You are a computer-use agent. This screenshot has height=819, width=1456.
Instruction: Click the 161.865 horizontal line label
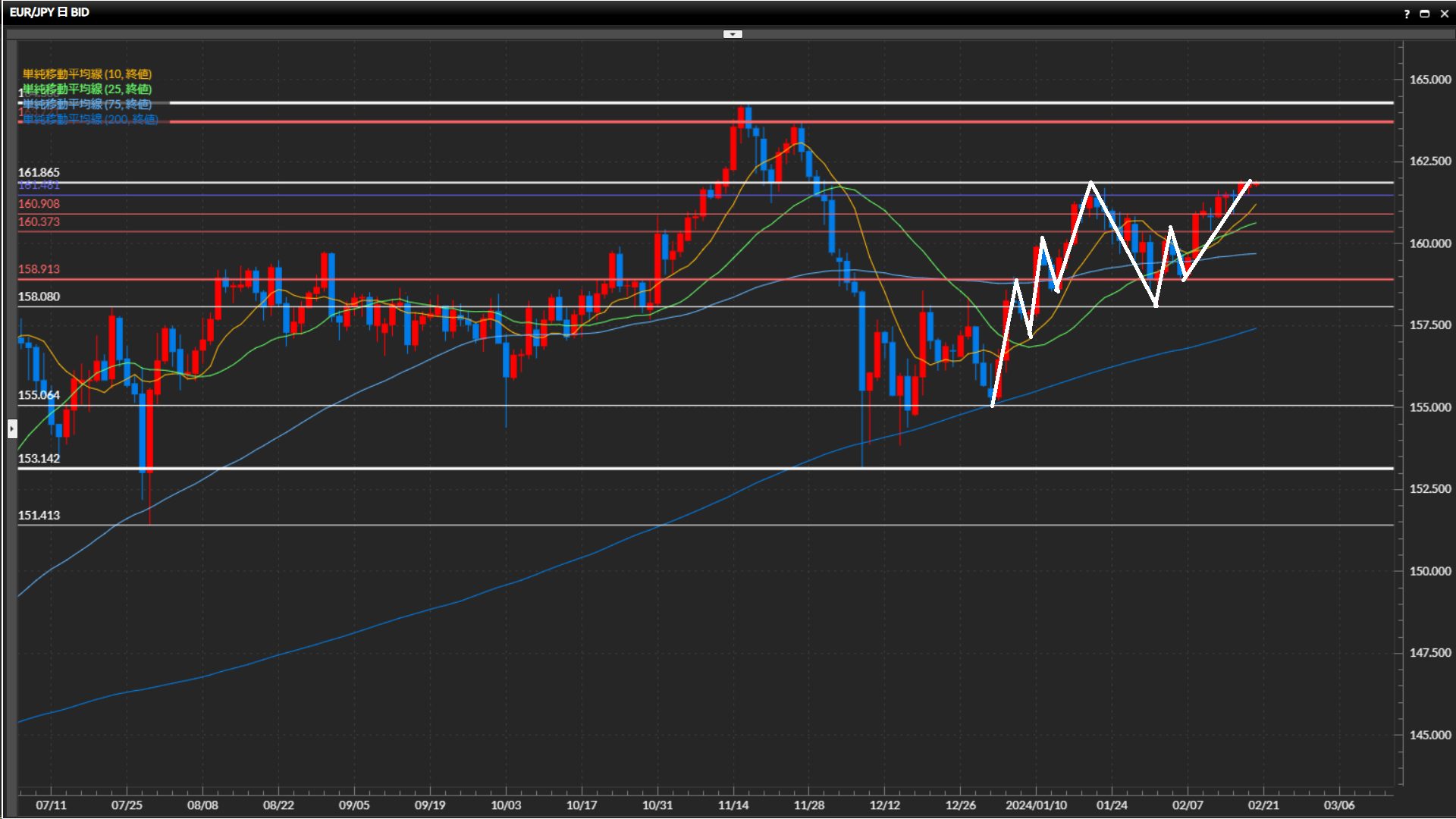pyautogui.click(x=39, y=173)
